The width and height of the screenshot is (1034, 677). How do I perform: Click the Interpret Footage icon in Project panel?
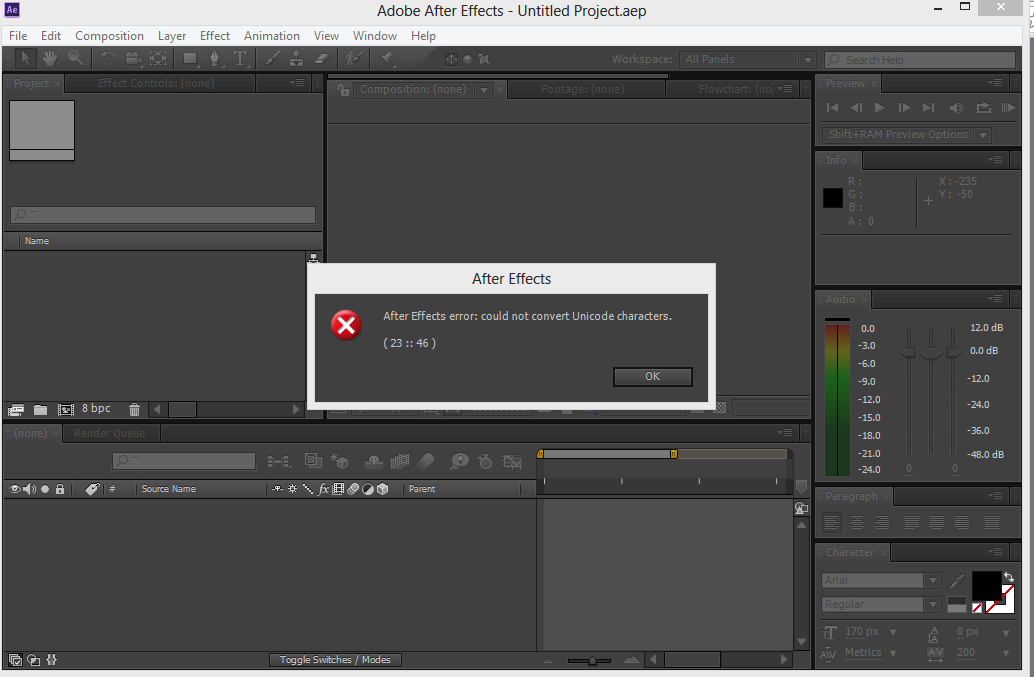(x=16, y=410)
